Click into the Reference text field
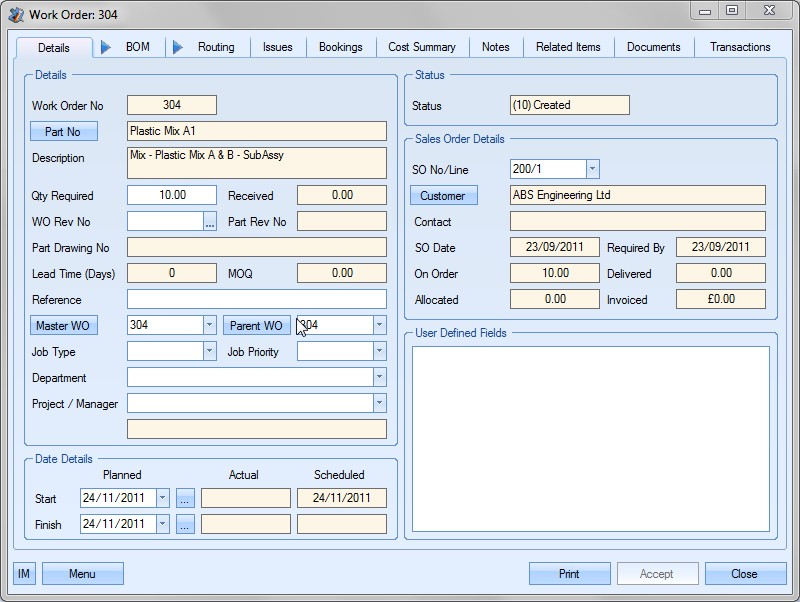The width and height of the screenshot is (800, 602). coord(256,299)
